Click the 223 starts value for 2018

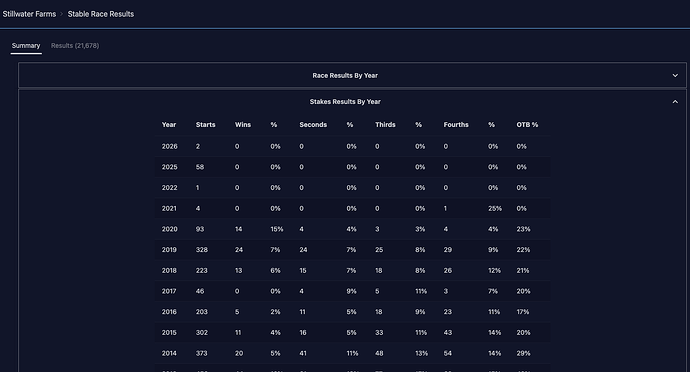pos(202,271)
